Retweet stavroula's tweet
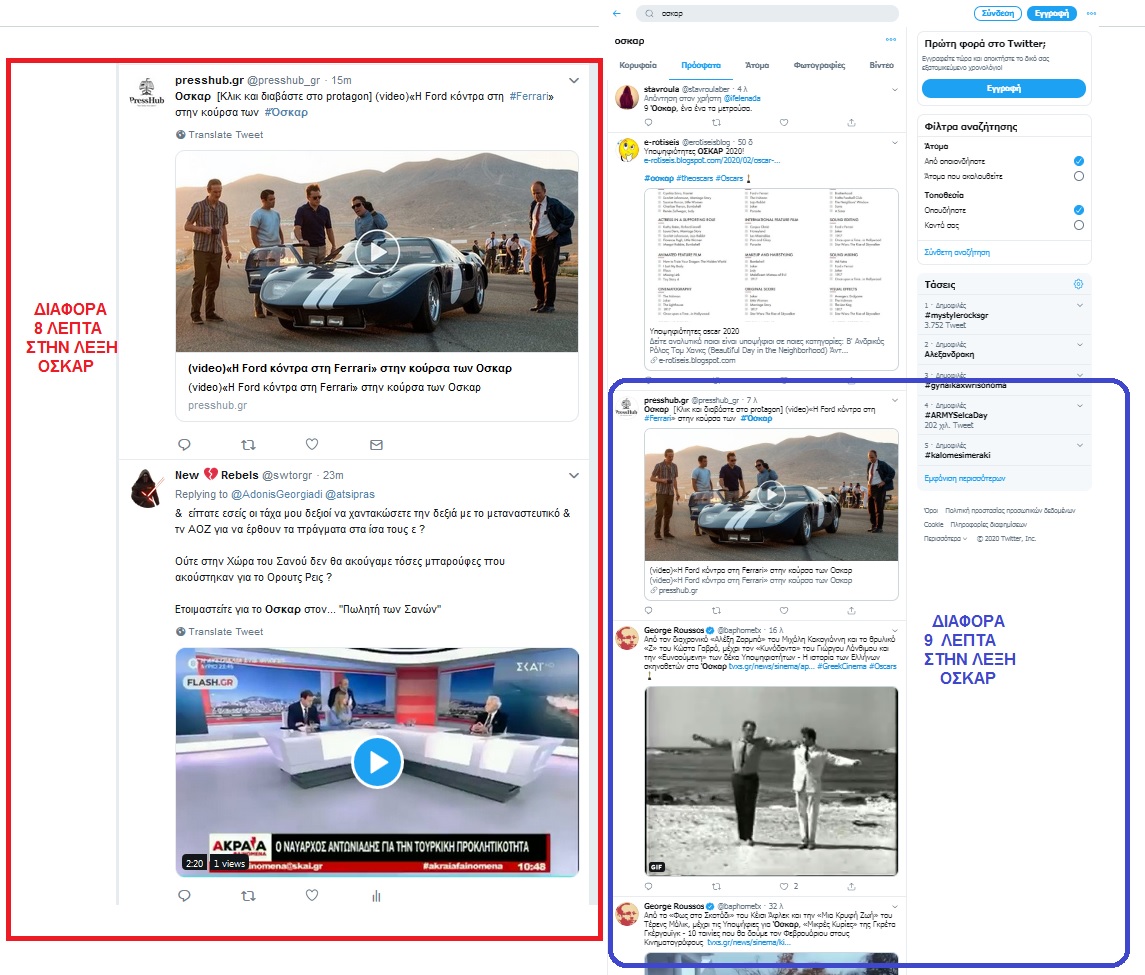Viewport: 1145px width, 975px height. pyautogui.click(x=716, y=123)
